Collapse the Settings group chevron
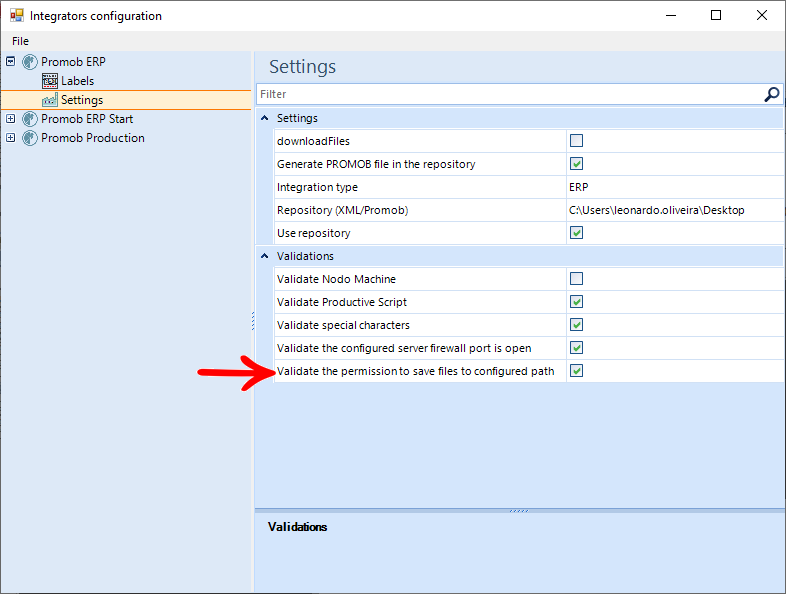Image resolution: width=786 pixels, height=600 pixels. click(x=265, y=118)
